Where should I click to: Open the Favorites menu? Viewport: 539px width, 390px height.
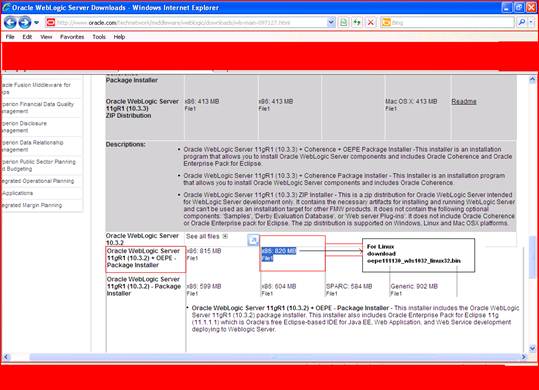tap(72, 37)
